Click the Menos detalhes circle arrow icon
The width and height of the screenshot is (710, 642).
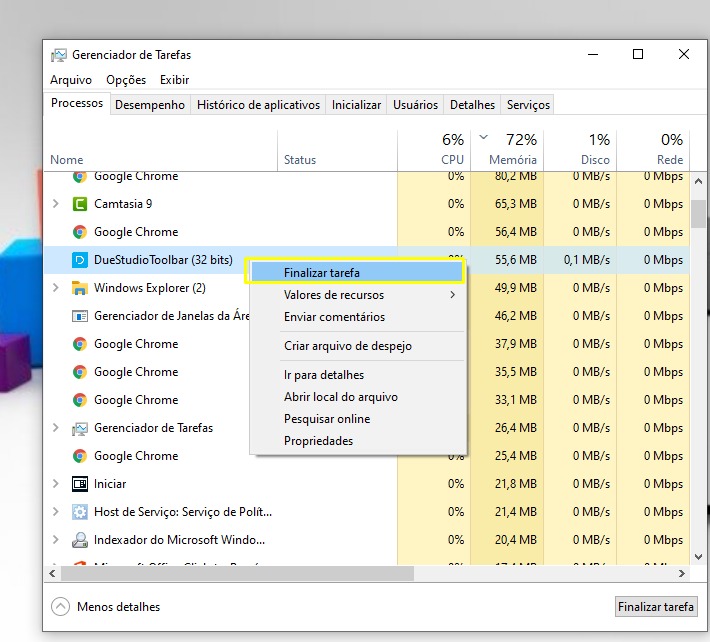click(x=60, y=607)
